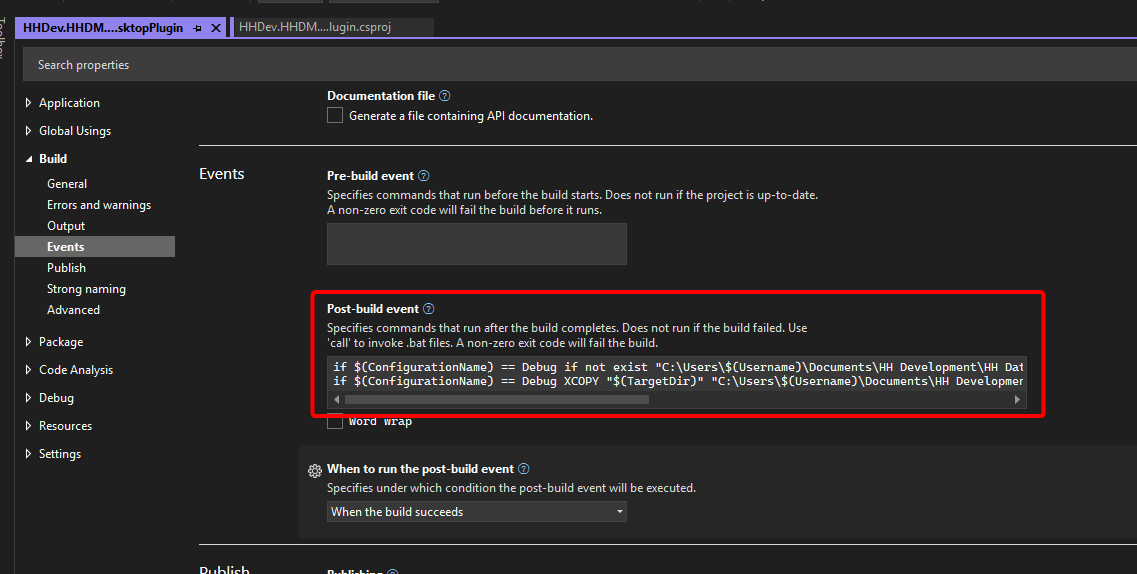The height and width of the screenshot is (574, 1137).
Task: Open help for Pre-build event
Action: (x=423, y=175)
